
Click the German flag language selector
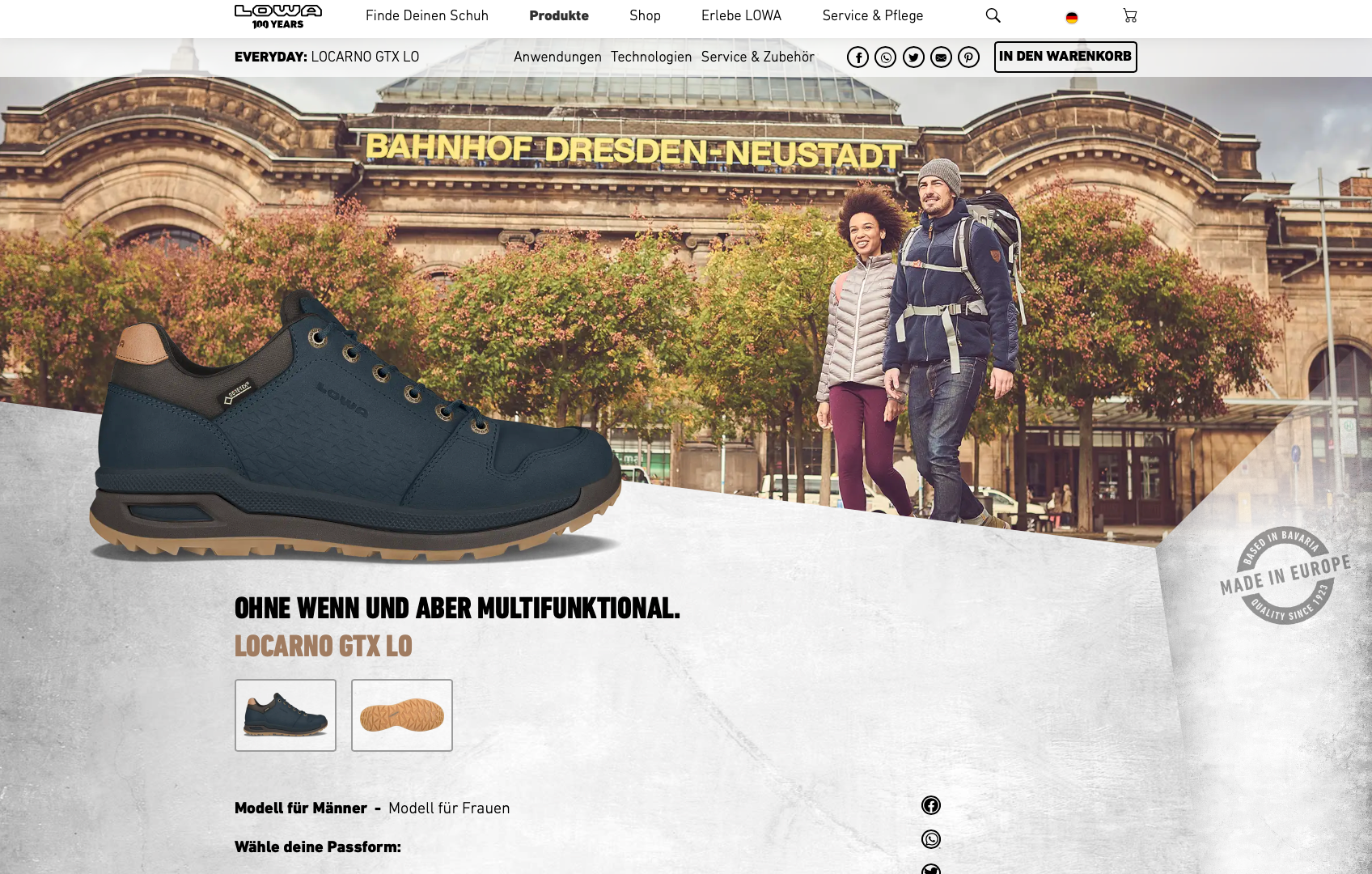1072,17
